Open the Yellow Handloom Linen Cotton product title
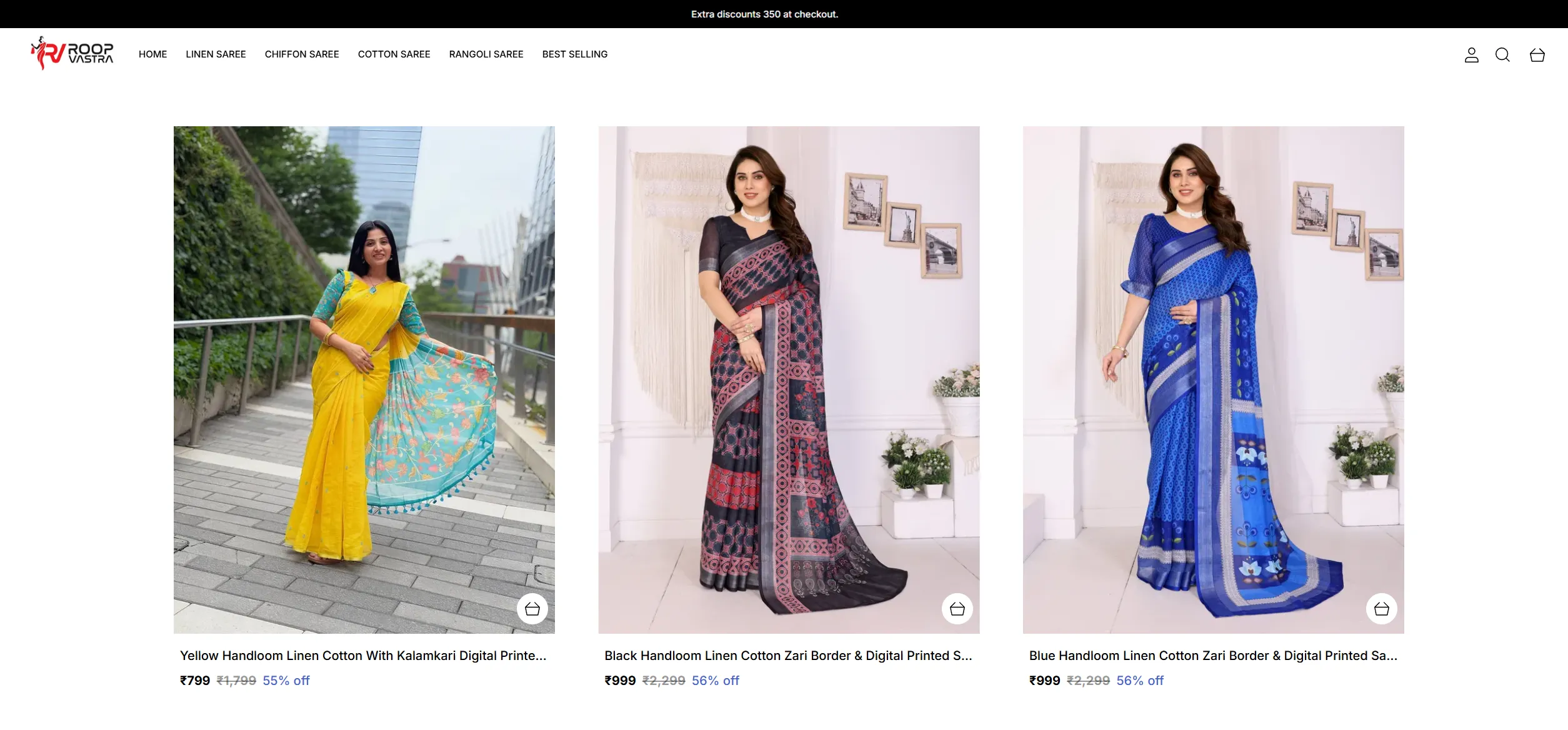 click(x=363, y=656)
